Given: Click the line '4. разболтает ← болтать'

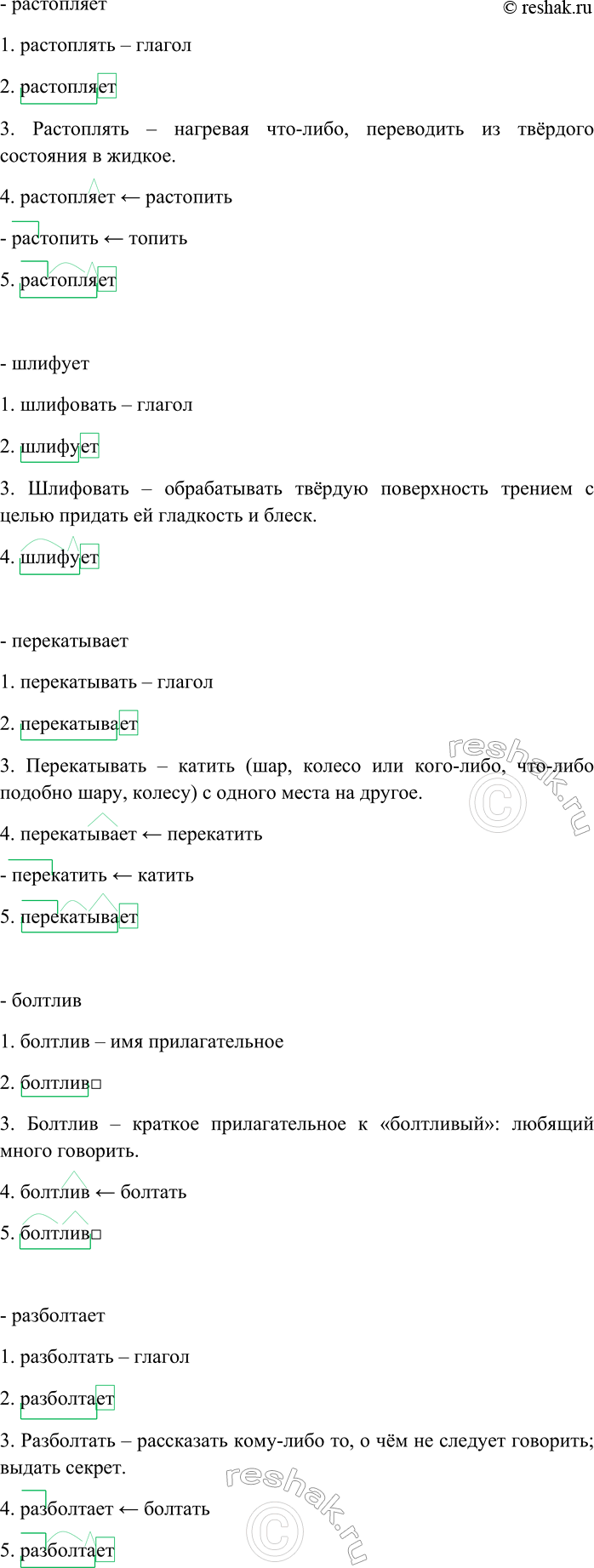Looking at the screenshot, I should pyautogui.click(x=105, y=1509).
